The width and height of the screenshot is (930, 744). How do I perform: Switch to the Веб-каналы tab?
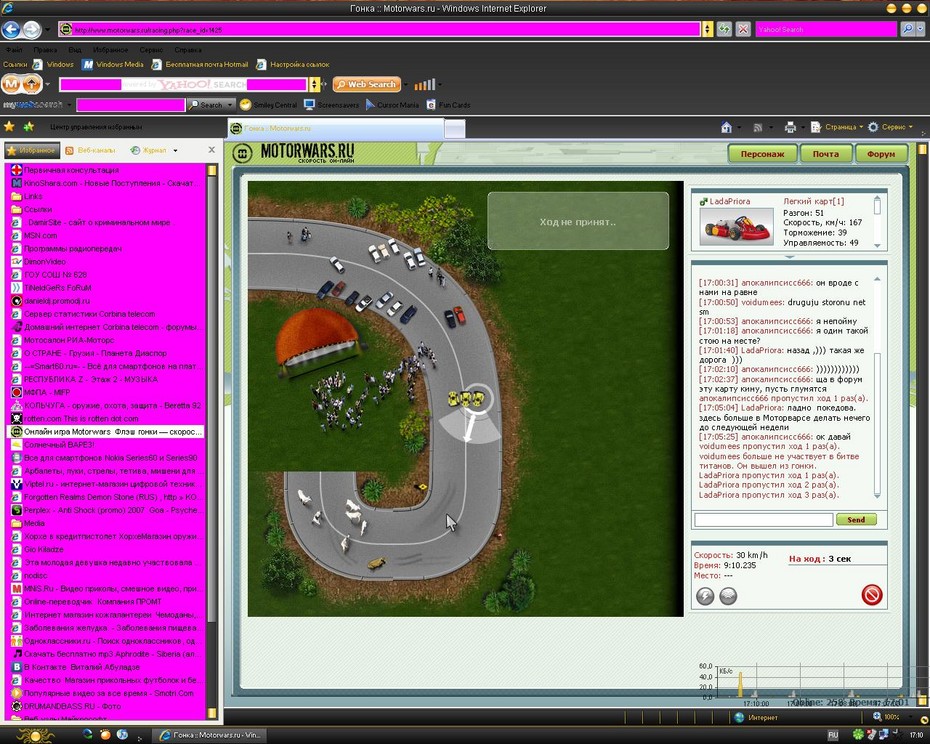coord(91,150)
